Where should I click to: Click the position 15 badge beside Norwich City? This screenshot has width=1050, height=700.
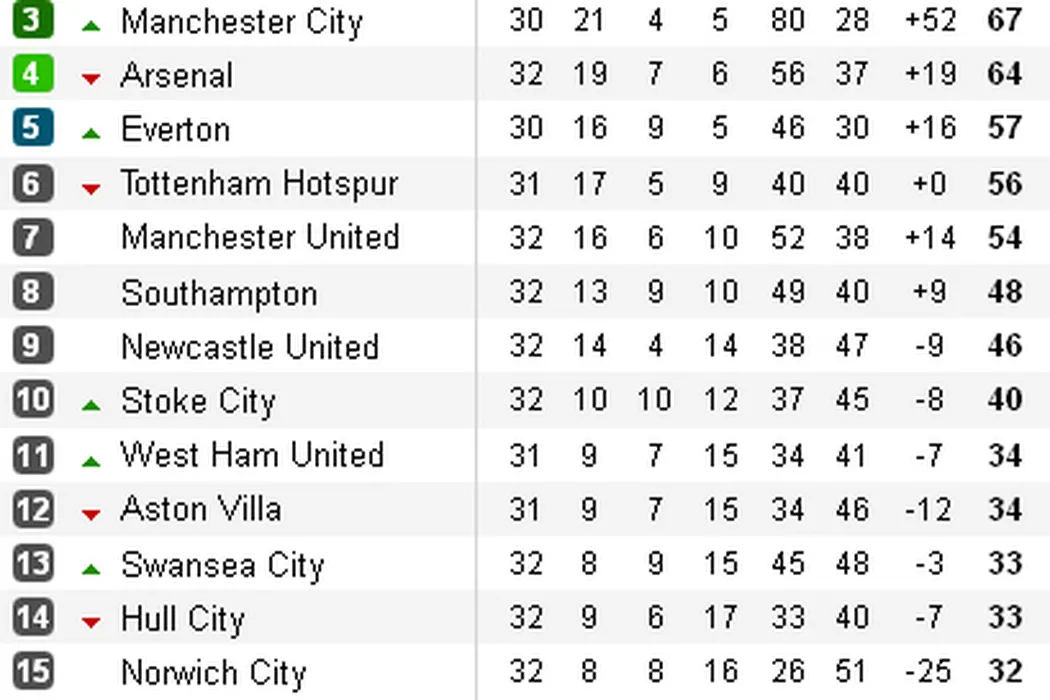[32, 671]
